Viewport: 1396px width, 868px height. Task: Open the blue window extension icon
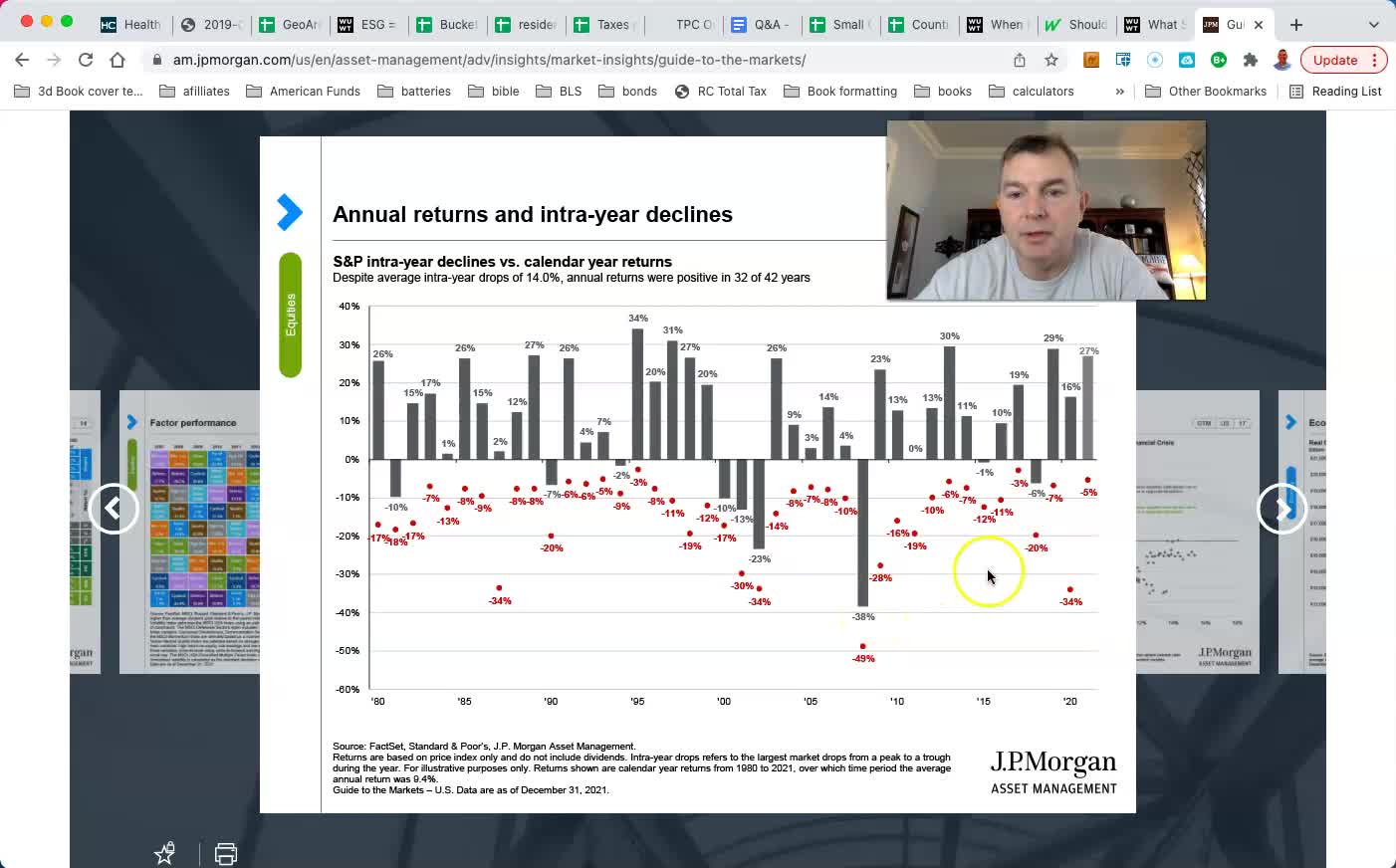pos(1123,60)
